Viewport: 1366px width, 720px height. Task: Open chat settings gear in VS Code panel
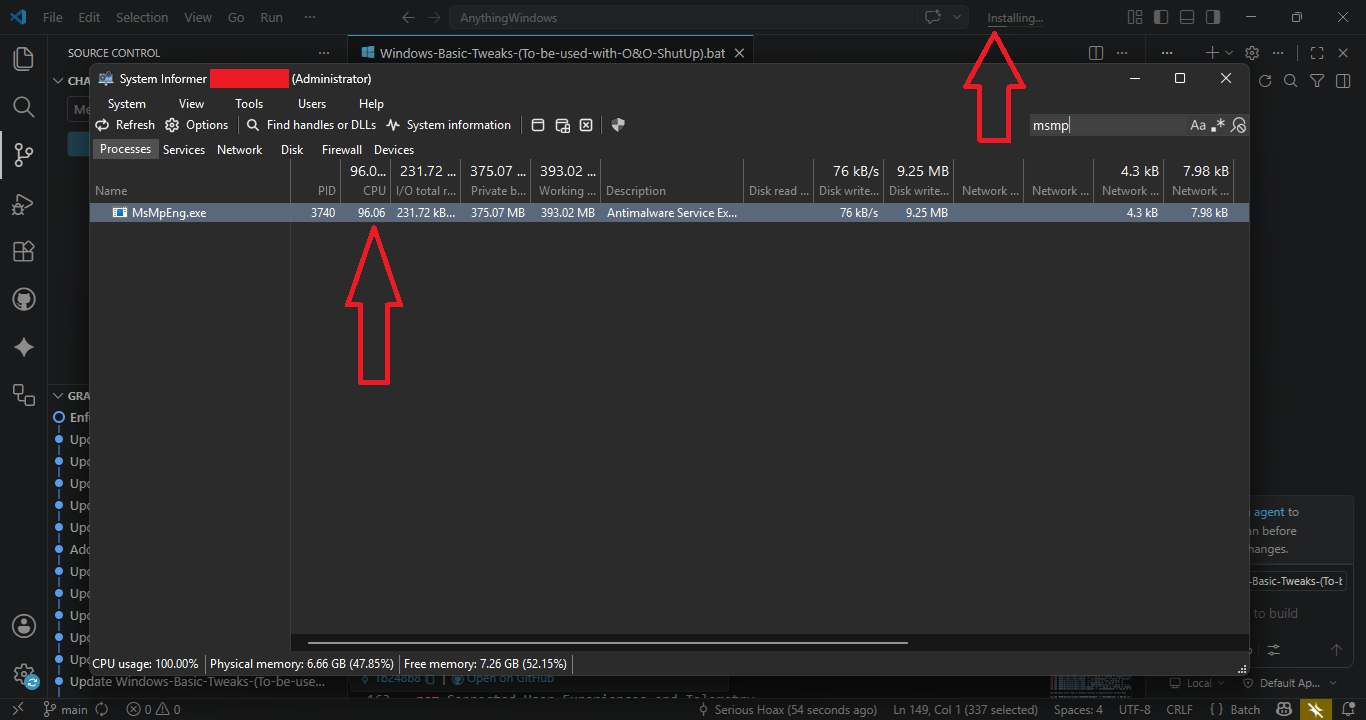(1251, 53)
